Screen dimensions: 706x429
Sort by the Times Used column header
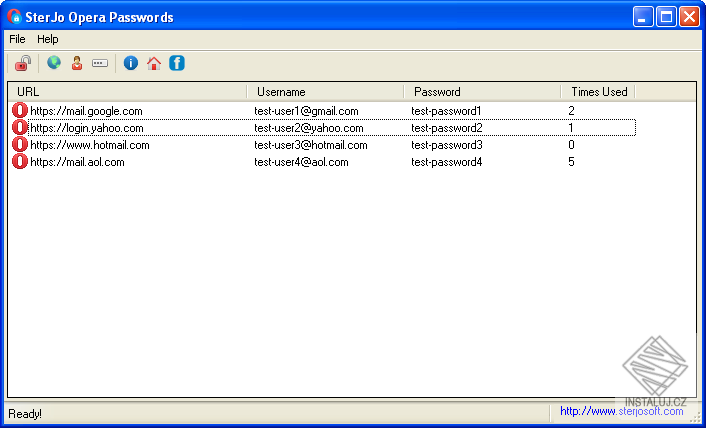pos(598,92)
